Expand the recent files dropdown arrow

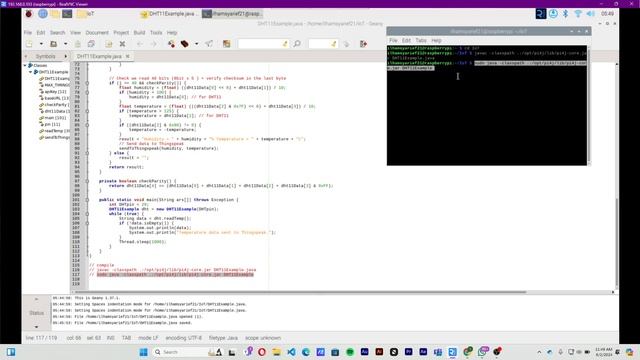pyautogui.click(x=65, y=44)
